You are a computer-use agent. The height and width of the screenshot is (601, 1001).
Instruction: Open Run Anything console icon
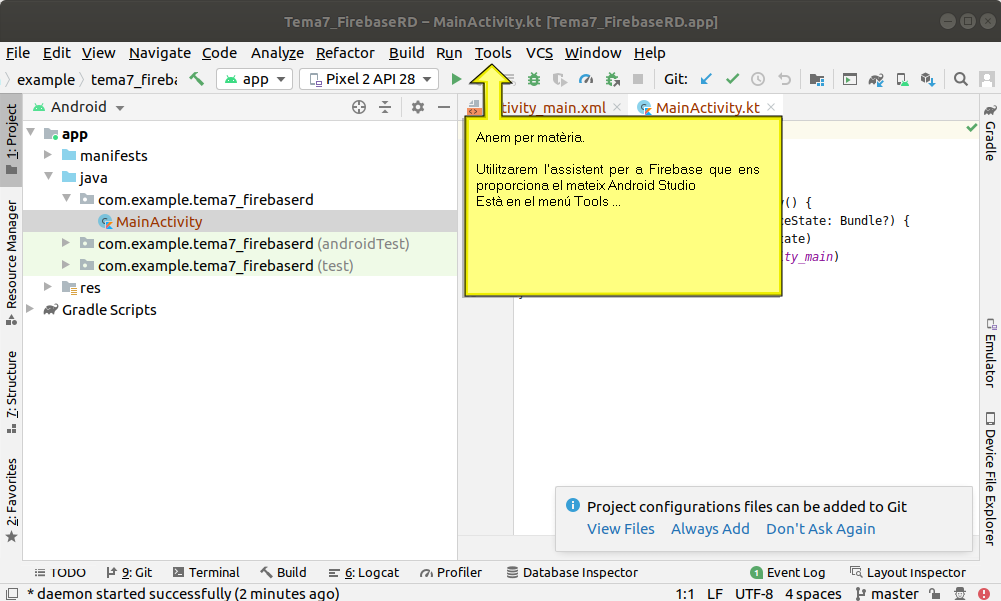850,79
